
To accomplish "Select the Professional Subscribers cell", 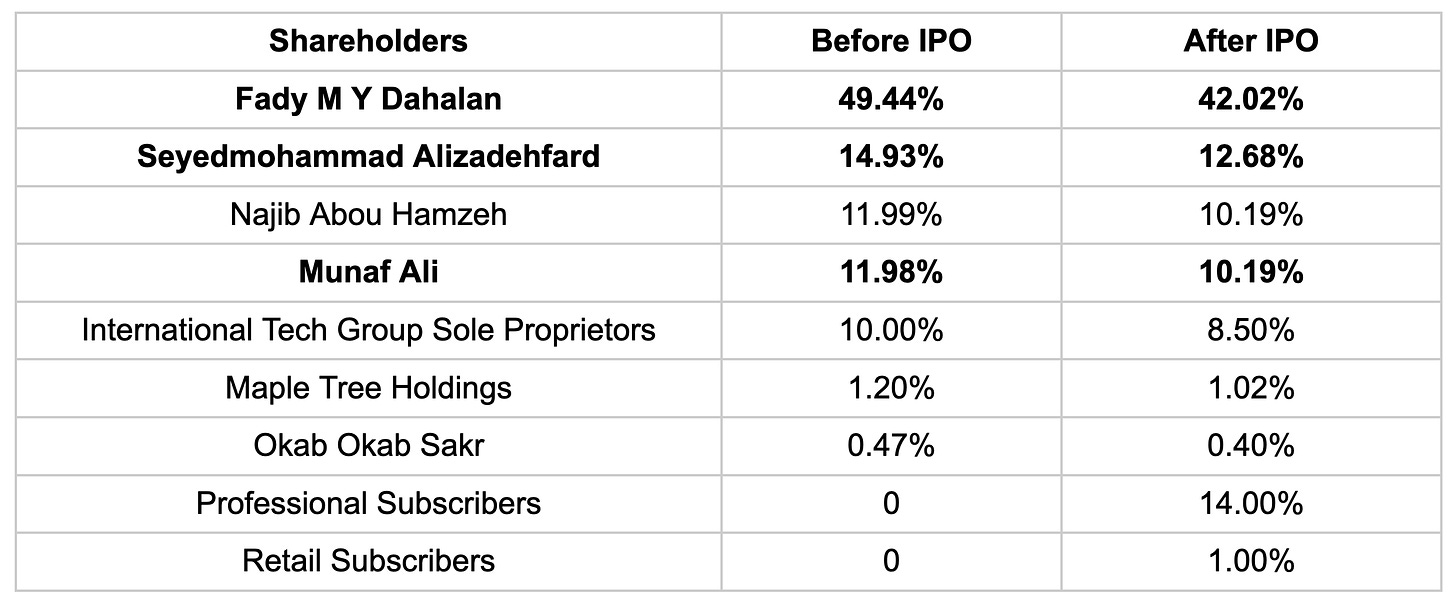I will (368, 502).
